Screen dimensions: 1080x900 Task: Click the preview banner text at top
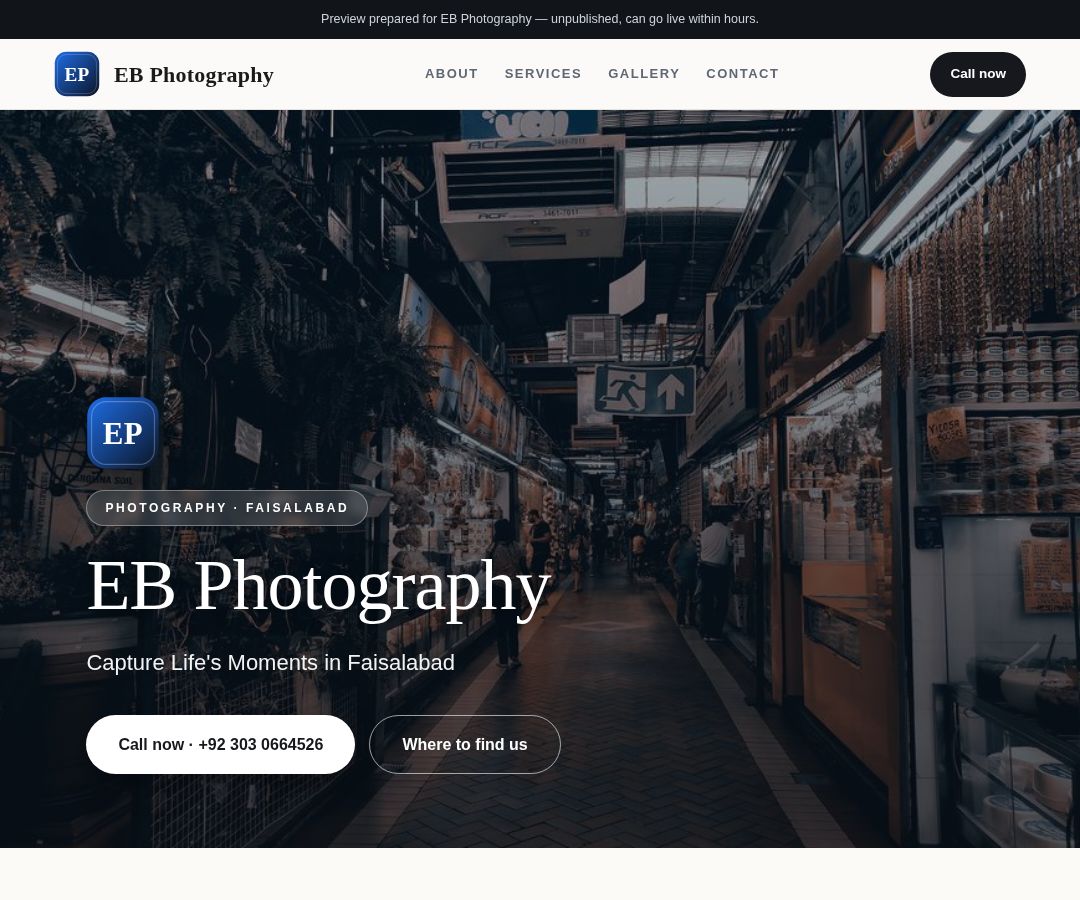click(x=540, y=19)
